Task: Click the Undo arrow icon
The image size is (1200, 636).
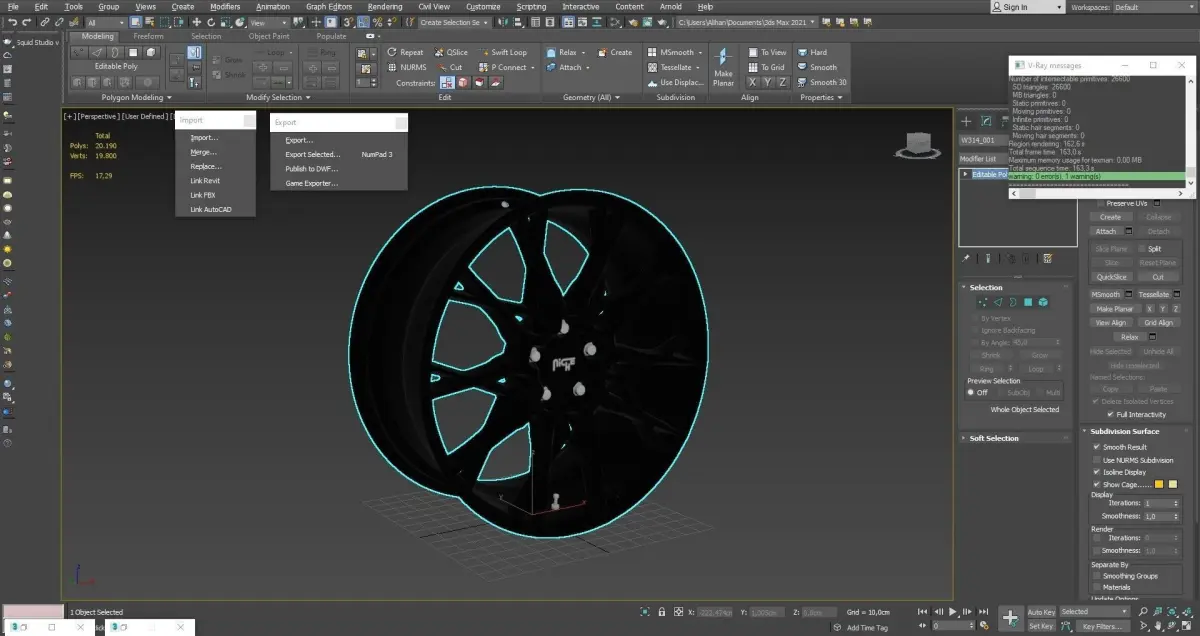Action: pyautogui.click(x=12, y=22)
